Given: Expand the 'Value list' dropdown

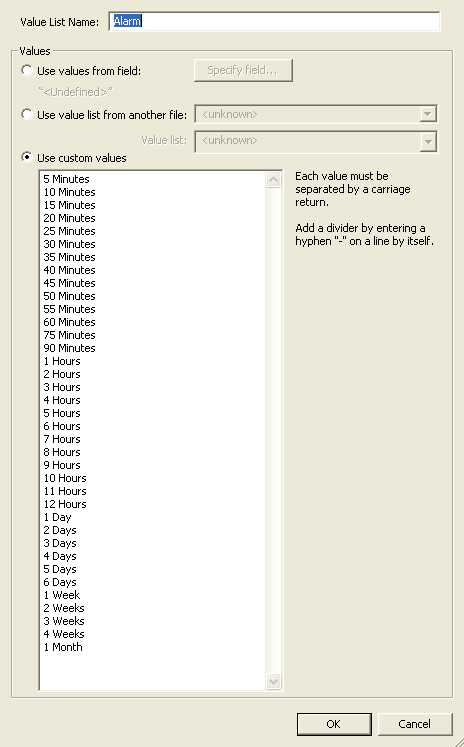Looking at the screenshot, I should (316, 141).
